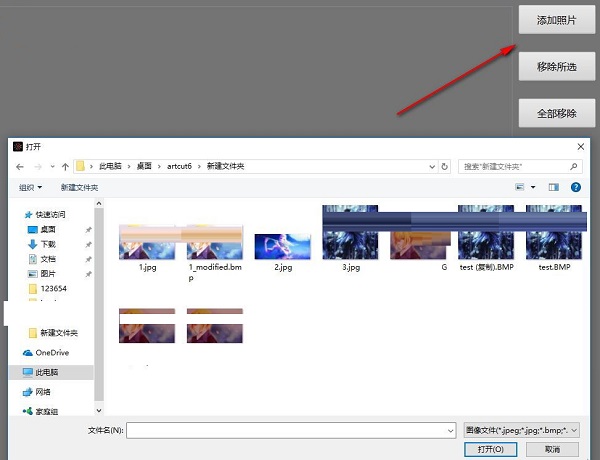
Task: Click navigation pane scrollbar down arrow
Action: [99, 410]
